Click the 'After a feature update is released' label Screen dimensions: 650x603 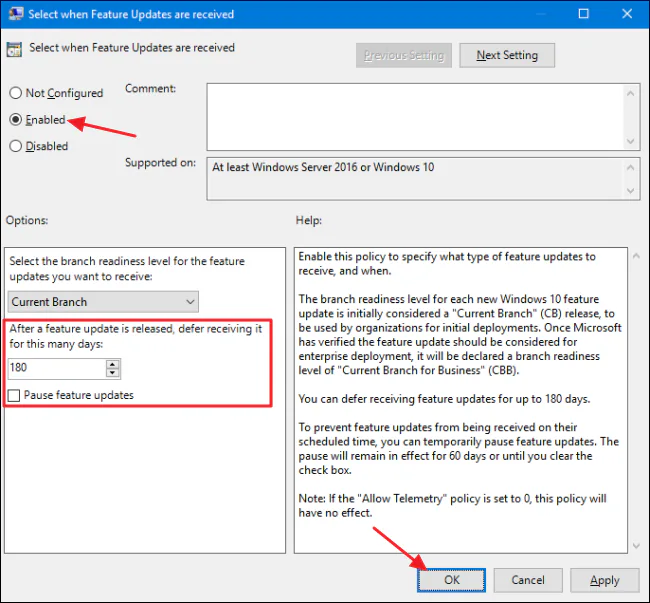click(x=136, y=336)
